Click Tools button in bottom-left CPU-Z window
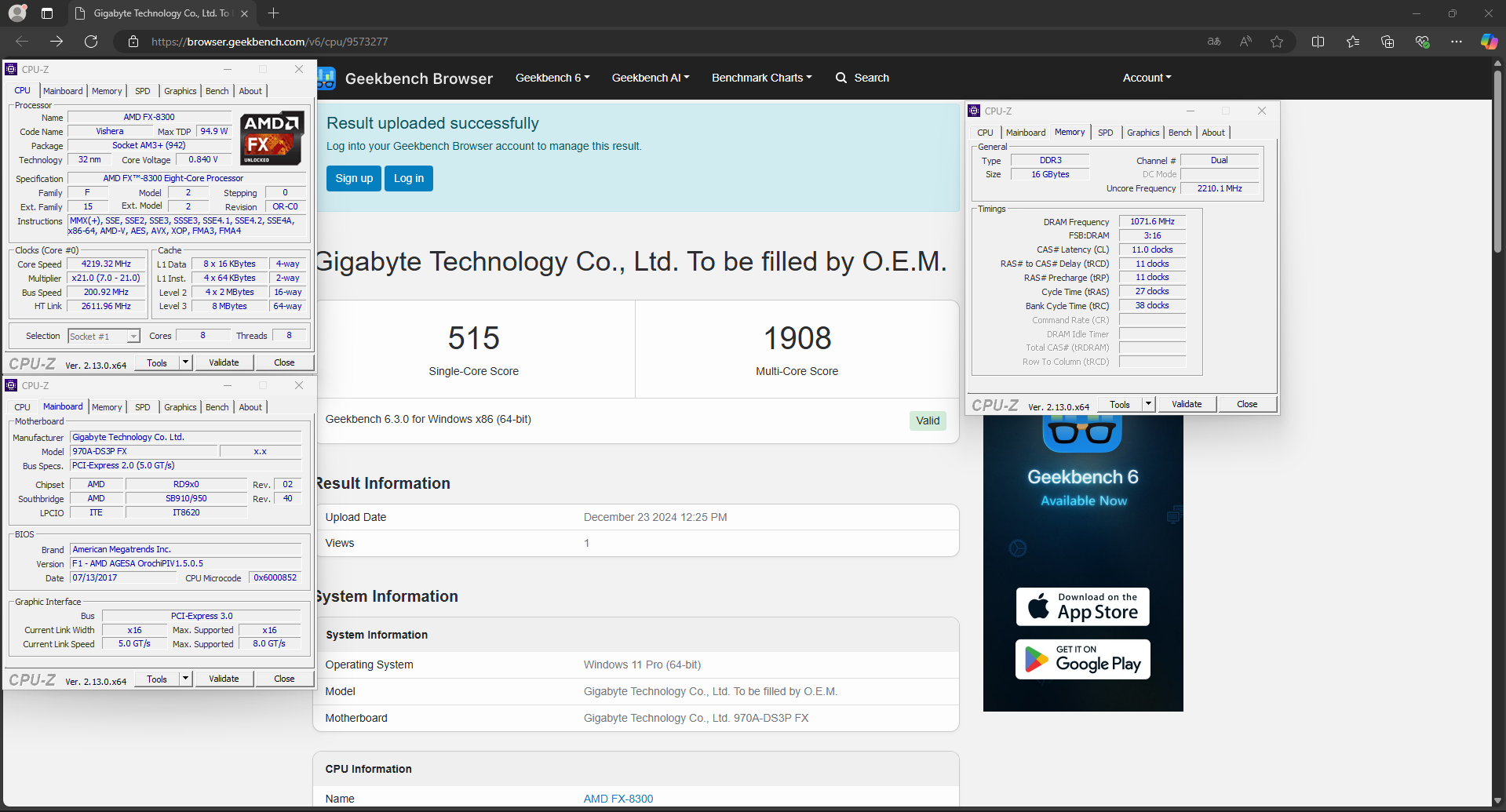The width and height of the screenshot is (1506, 812). [157, 679]
